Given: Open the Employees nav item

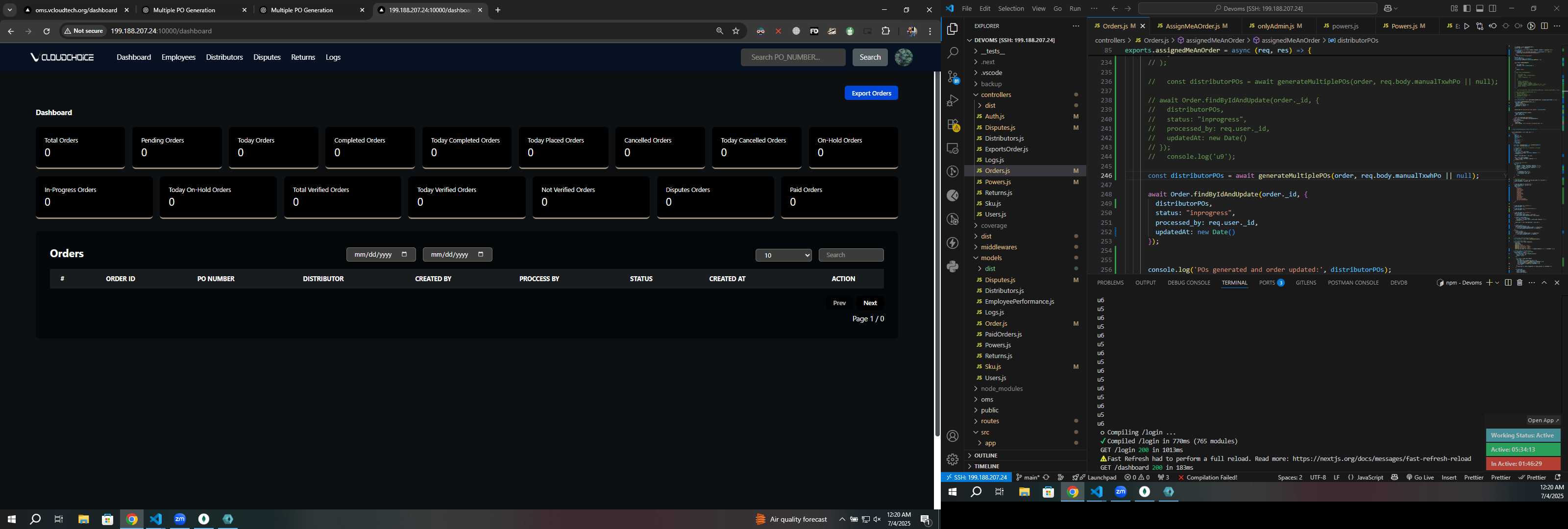Looking at the screenshot, I should coord(178,57).
